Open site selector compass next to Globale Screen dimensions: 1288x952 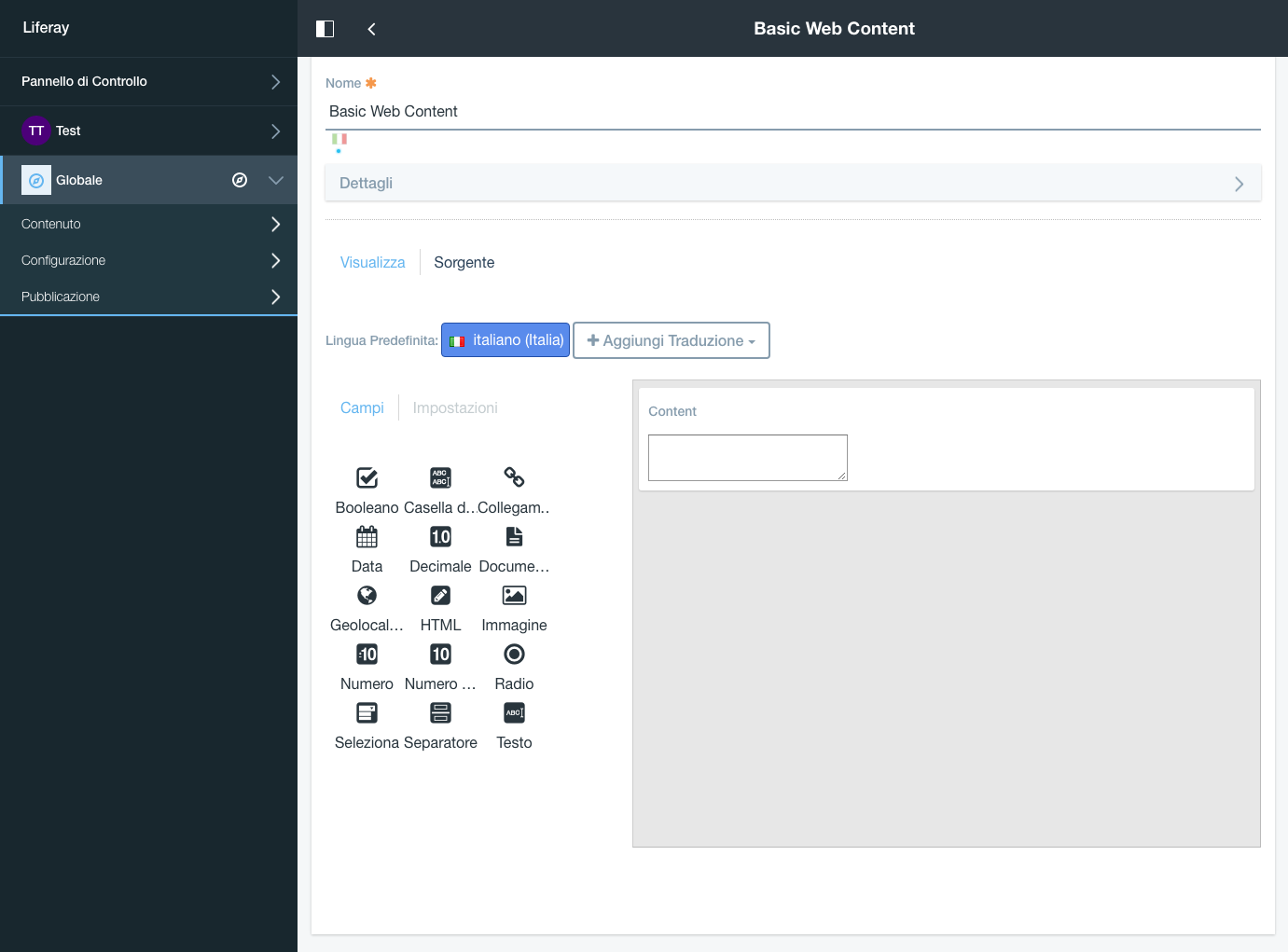240,180
